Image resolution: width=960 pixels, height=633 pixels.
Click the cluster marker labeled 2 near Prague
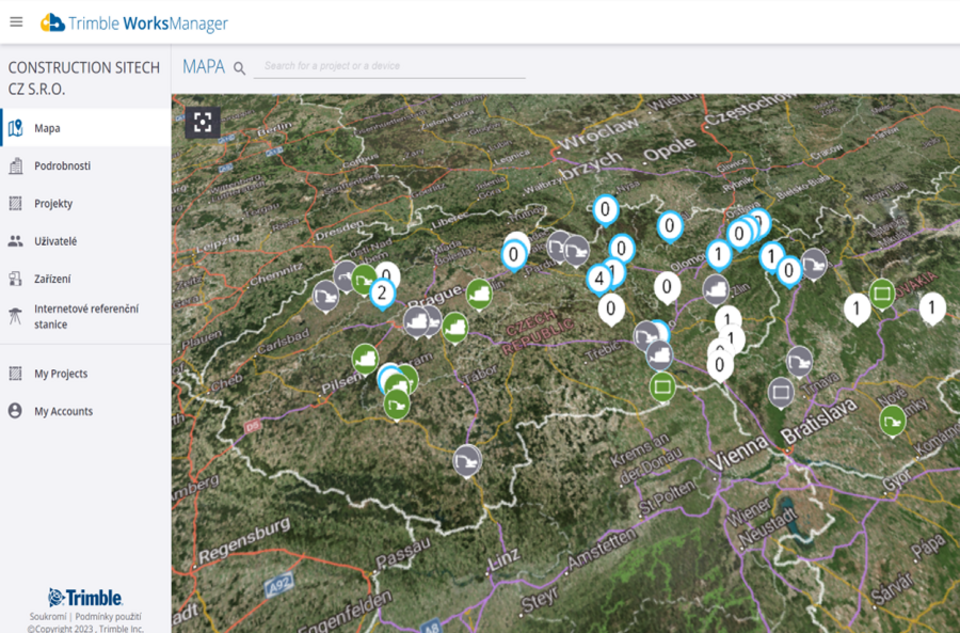381,293
